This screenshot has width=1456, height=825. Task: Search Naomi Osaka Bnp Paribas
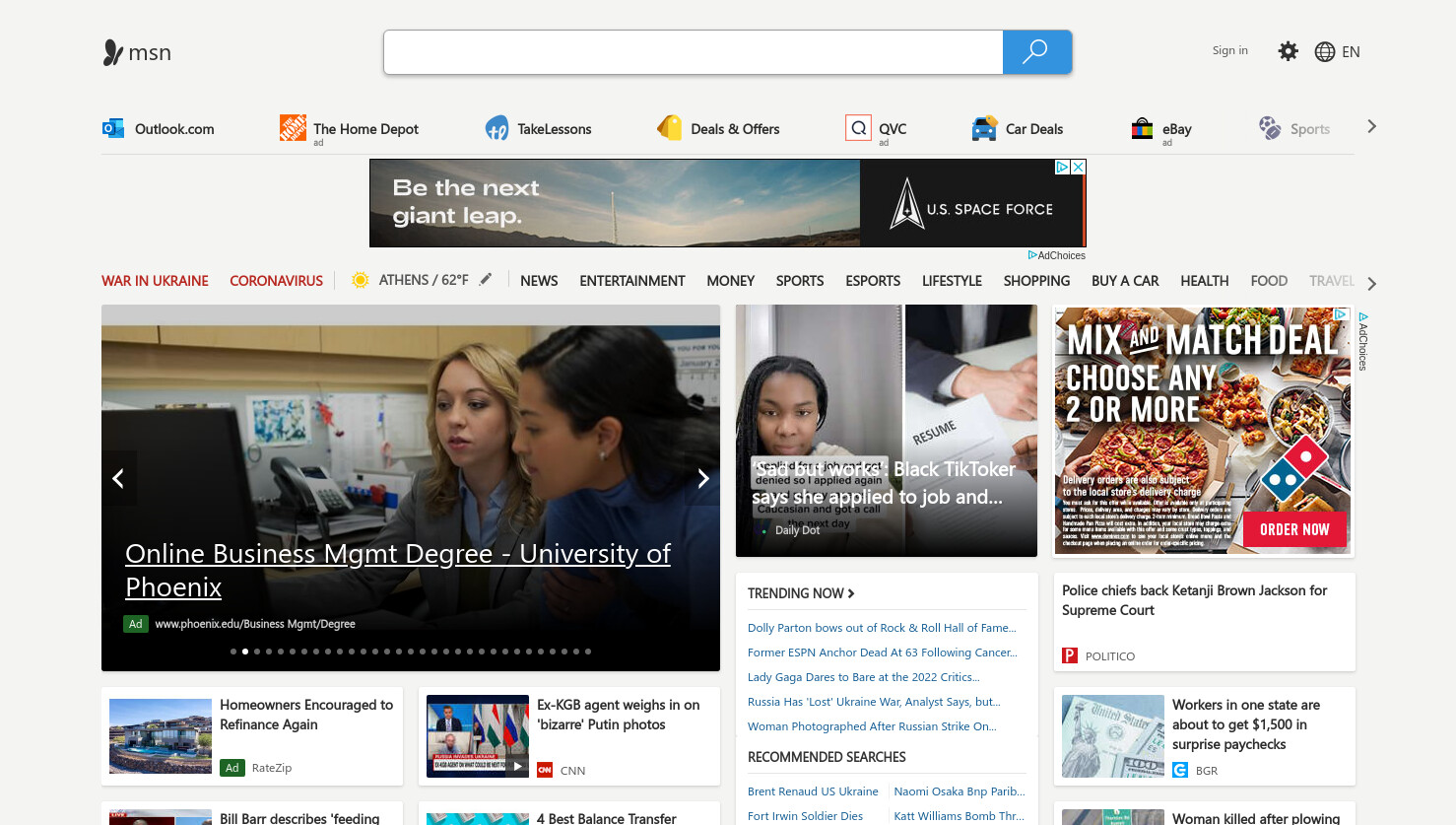[x=960, y=791]
